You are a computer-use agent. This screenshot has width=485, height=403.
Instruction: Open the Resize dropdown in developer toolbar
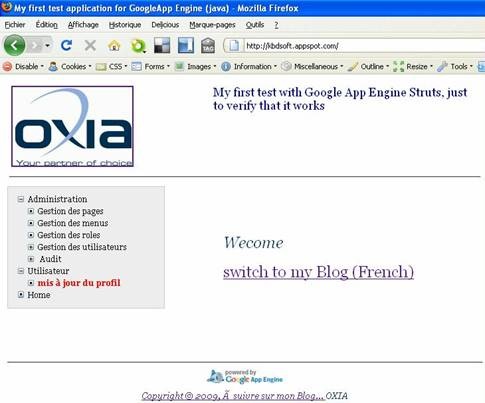(x=413, y=66)
